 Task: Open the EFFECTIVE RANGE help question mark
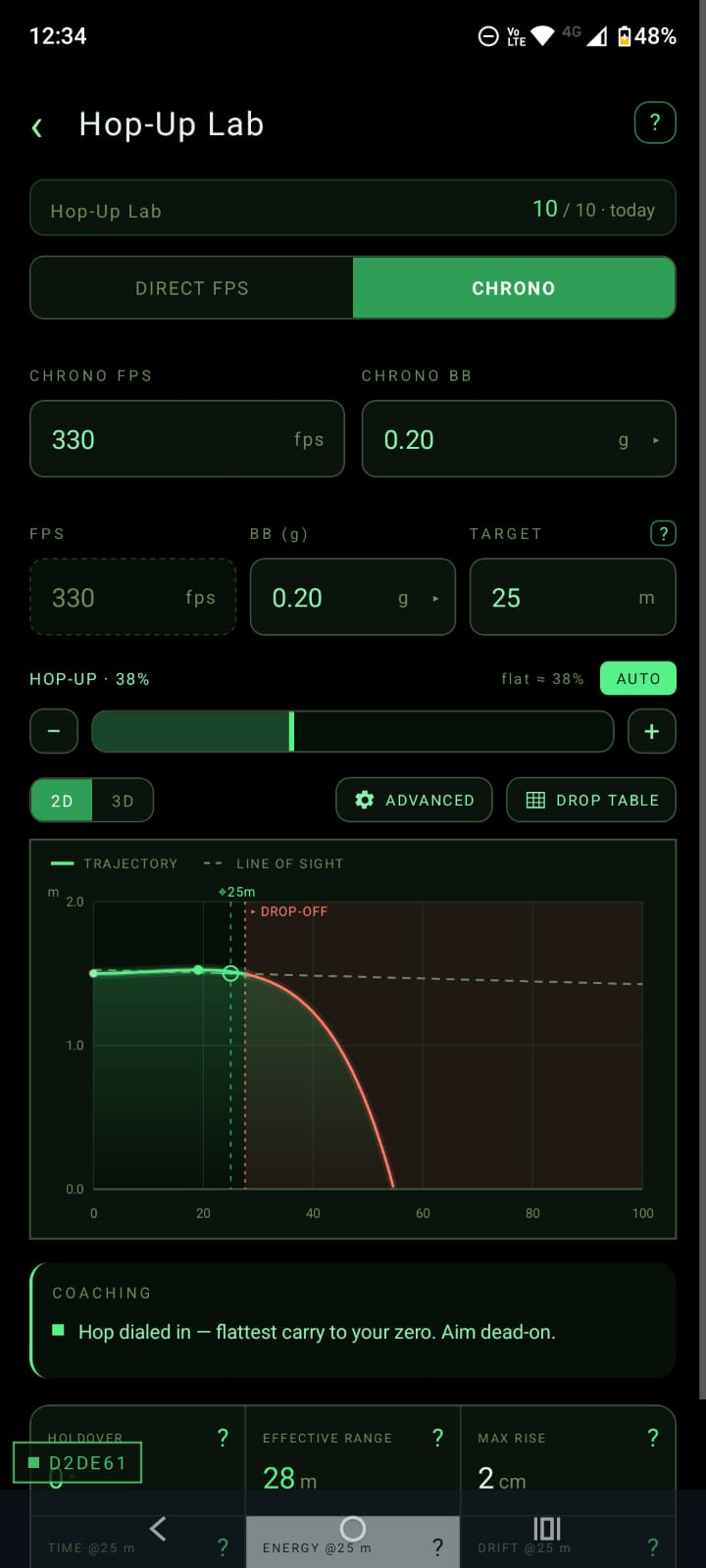click(437, 1438)
